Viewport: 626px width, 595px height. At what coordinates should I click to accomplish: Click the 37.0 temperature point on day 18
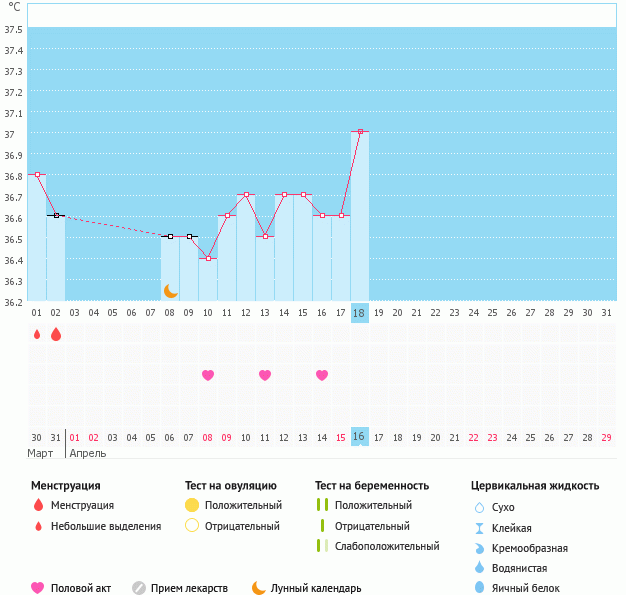point(360,131)
